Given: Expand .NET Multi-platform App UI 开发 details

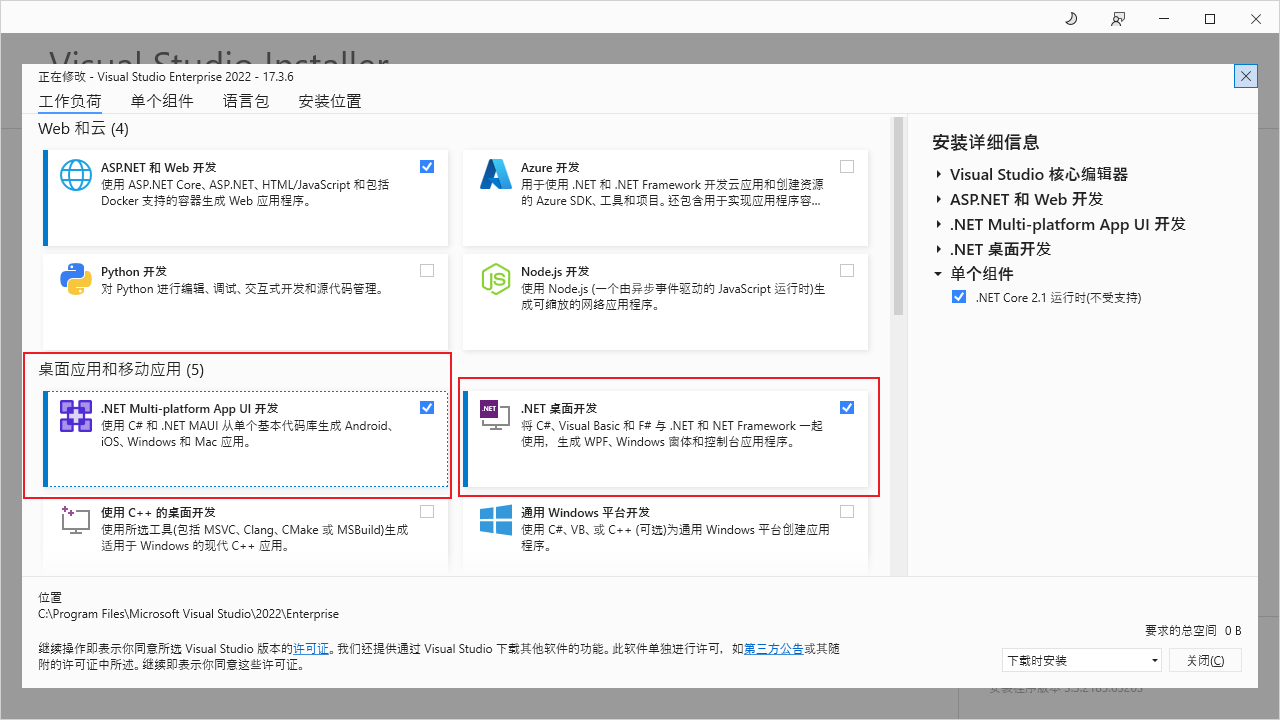Looking at the screenshot, I should (939, 224).
